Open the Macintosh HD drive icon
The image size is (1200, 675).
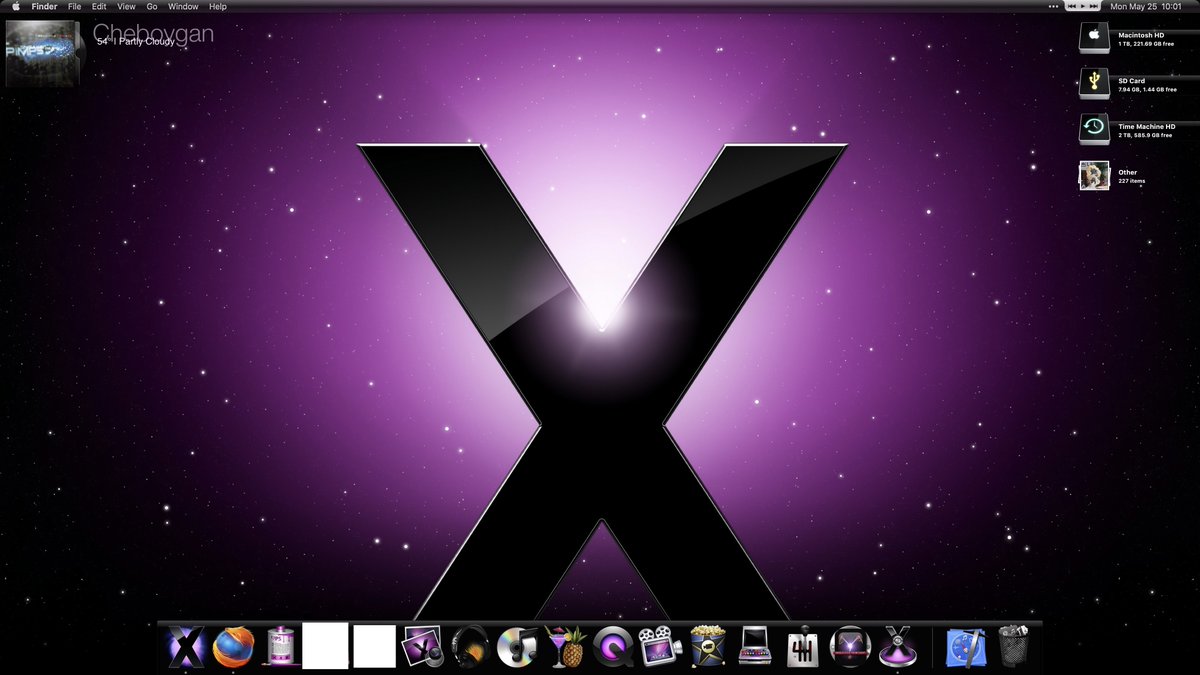tap(1094, 38)
